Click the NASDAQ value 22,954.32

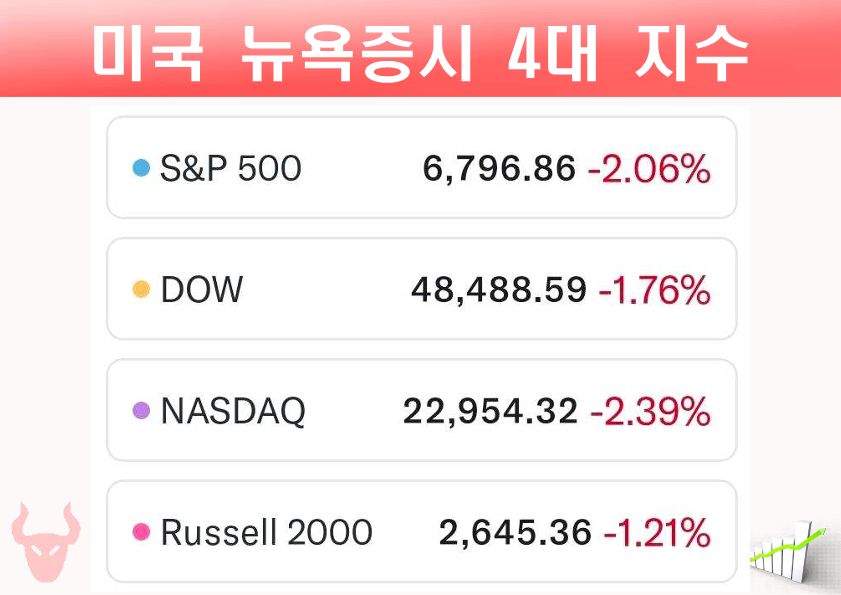point(490,411)
